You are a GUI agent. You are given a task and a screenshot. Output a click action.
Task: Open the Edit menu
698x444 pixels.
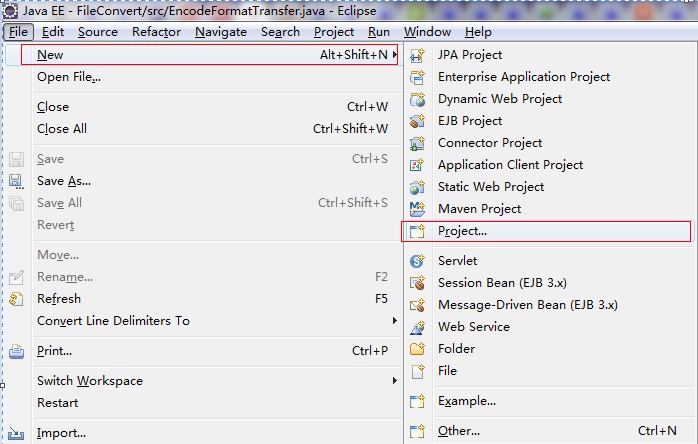(x=53, y=32)
